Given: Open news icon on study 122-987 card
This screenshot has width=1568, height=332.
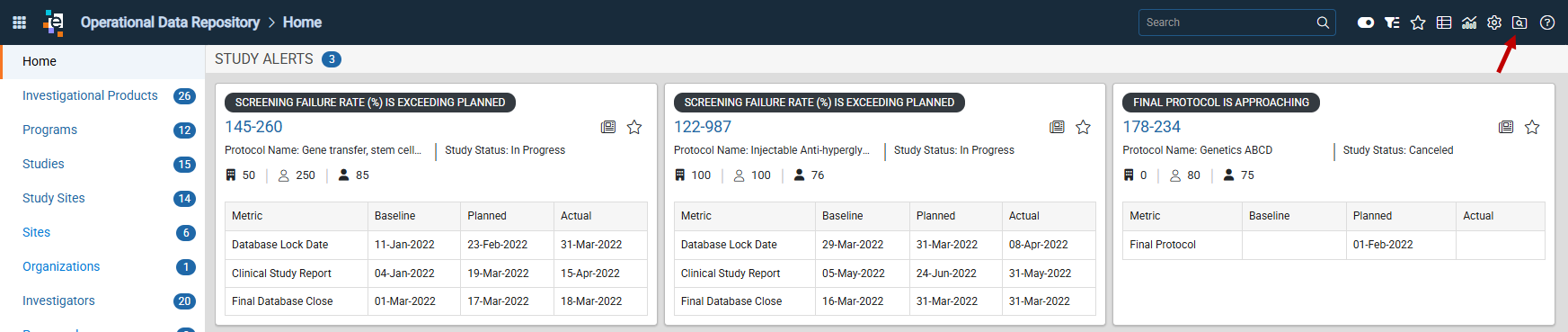Looking at the screenshot, I should 1057,127.
